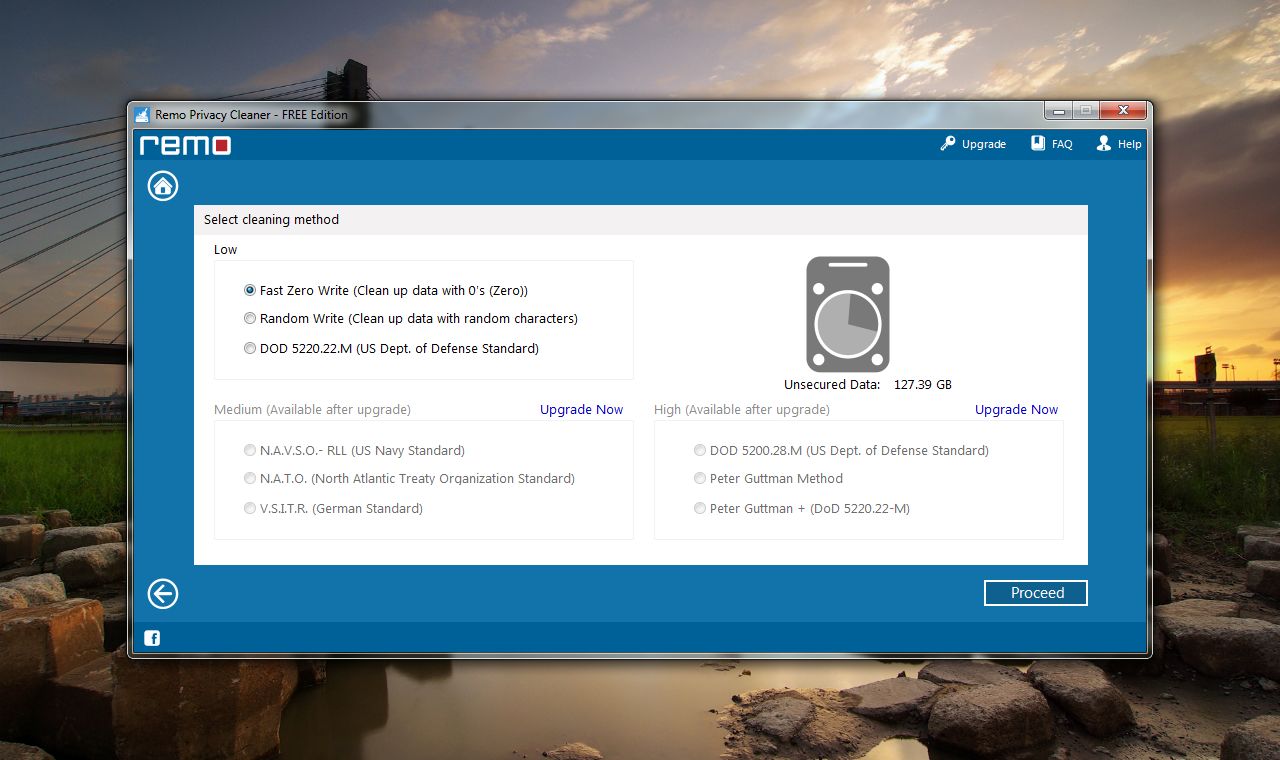Open the FAQ menu label

(1062, 144)
